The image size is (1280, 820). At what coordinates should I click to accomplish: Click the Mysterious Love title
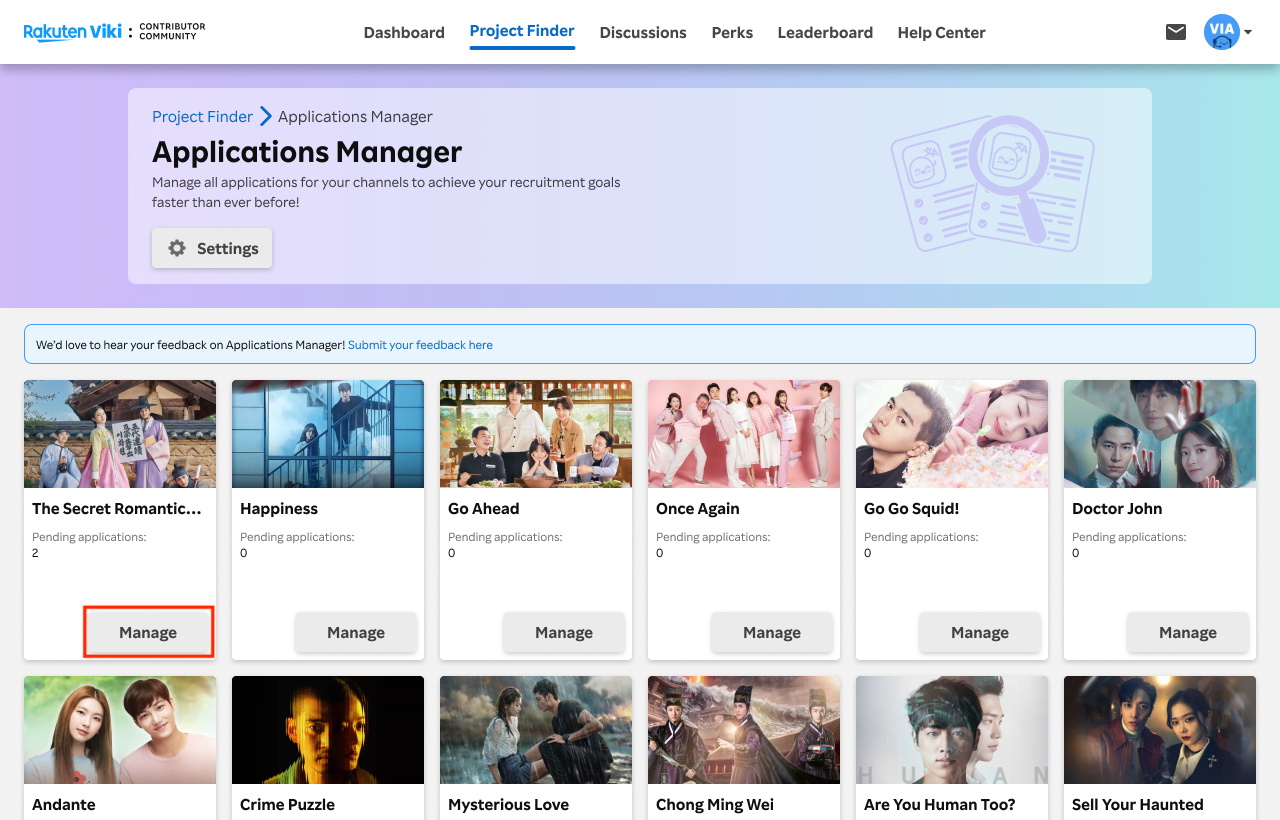508,804
